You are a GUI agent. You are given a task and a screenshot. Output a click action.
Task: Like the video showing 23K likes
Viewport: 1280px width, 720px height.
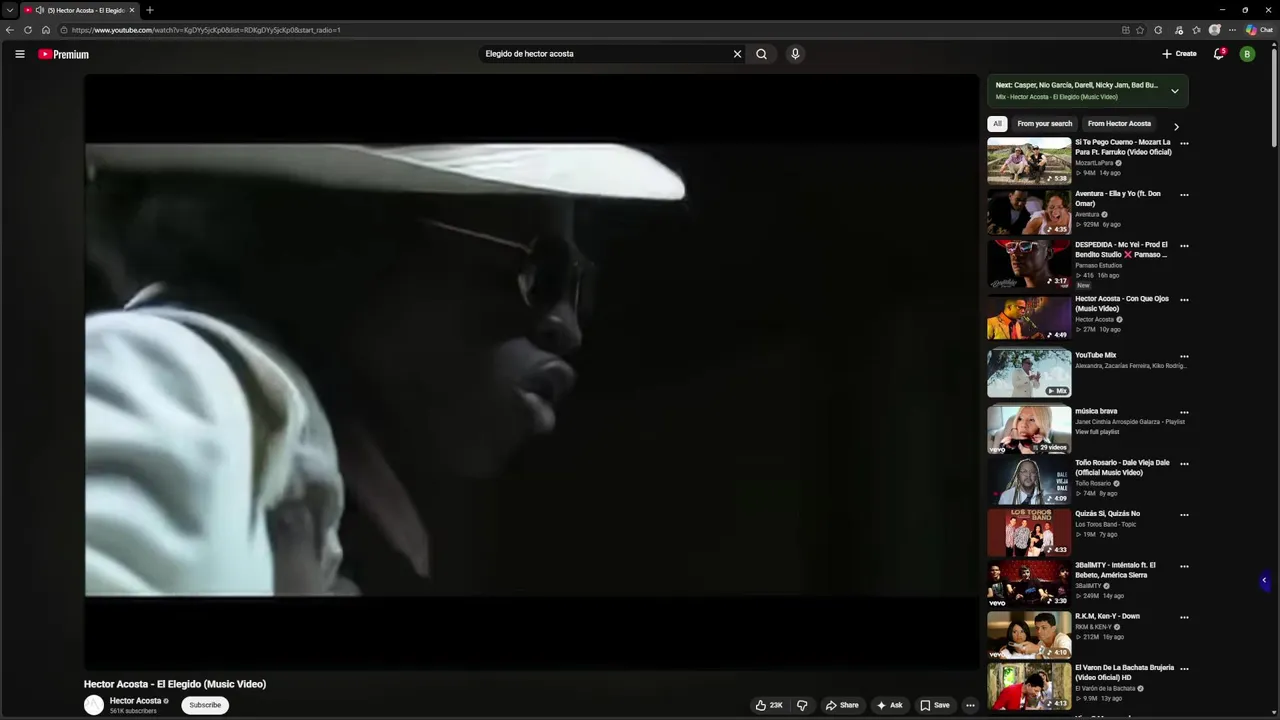click(x=768, y=705)
